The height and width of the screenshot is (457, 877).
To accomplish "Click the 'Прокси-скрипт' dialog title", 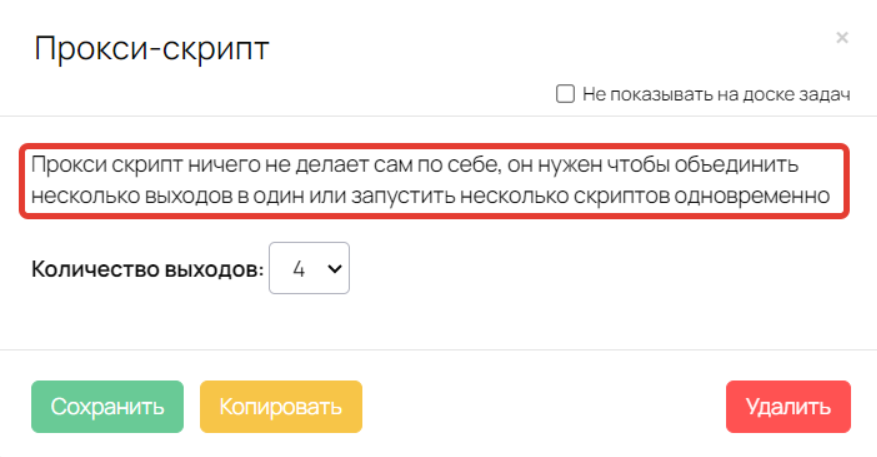I will (152, 49).
